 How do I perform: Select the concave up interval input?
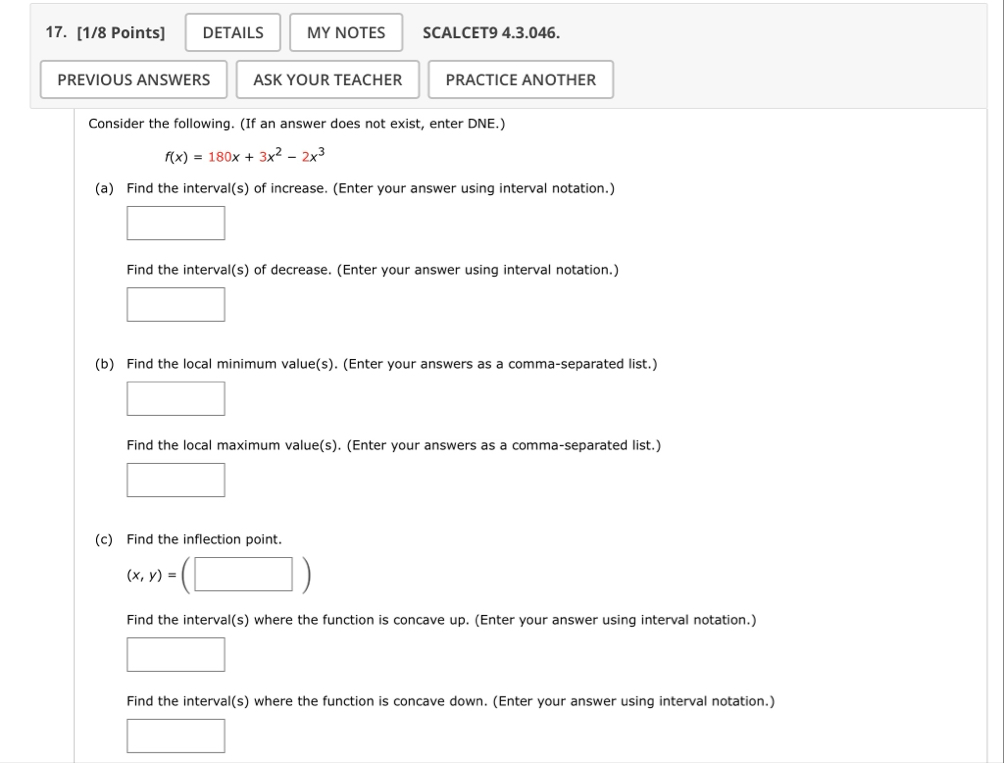175,654
